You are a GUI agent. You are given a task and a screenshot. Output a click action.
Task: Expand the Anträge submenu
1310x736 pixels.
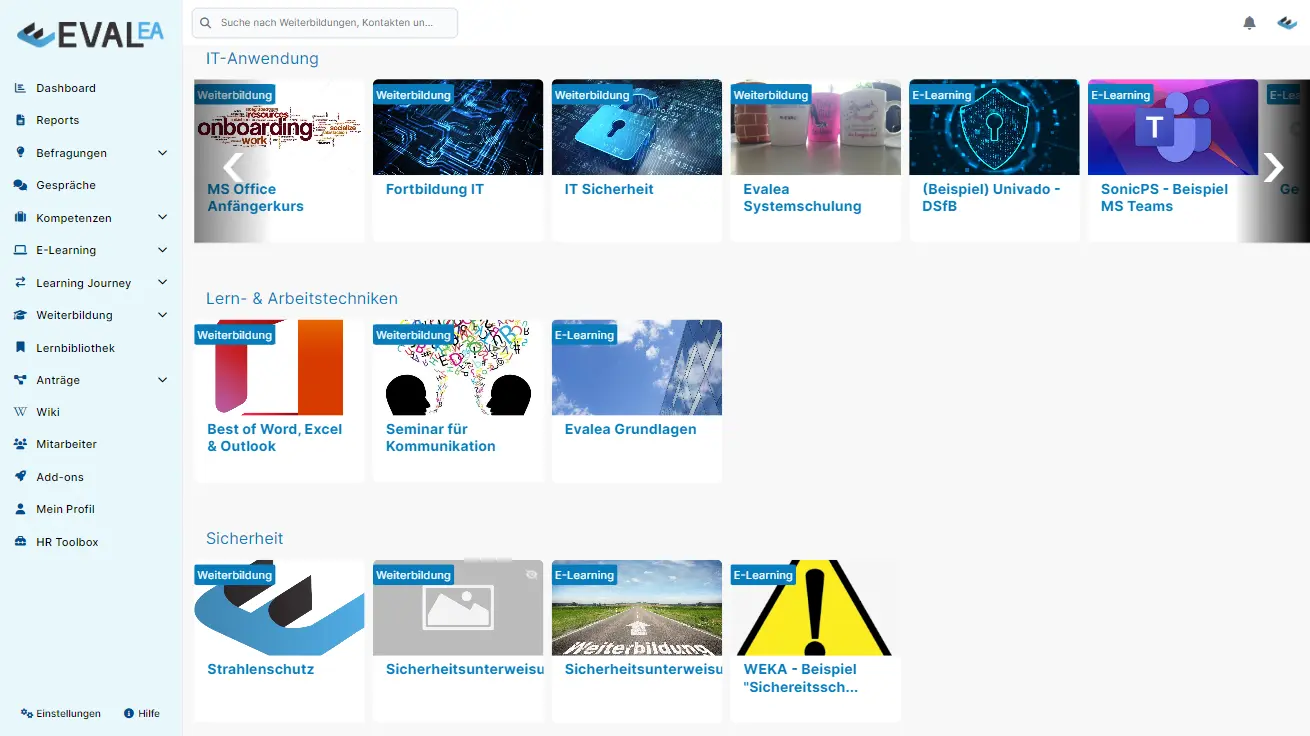click(163, 380)
